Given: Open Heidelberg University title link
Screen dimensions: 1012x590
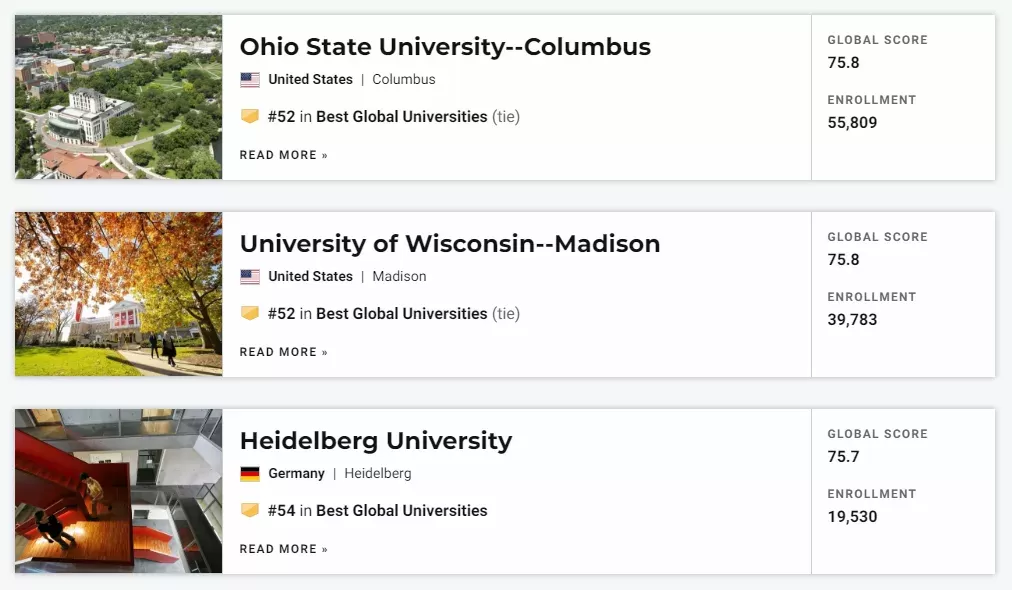Looking at the screenshot, I should [376, 440].
